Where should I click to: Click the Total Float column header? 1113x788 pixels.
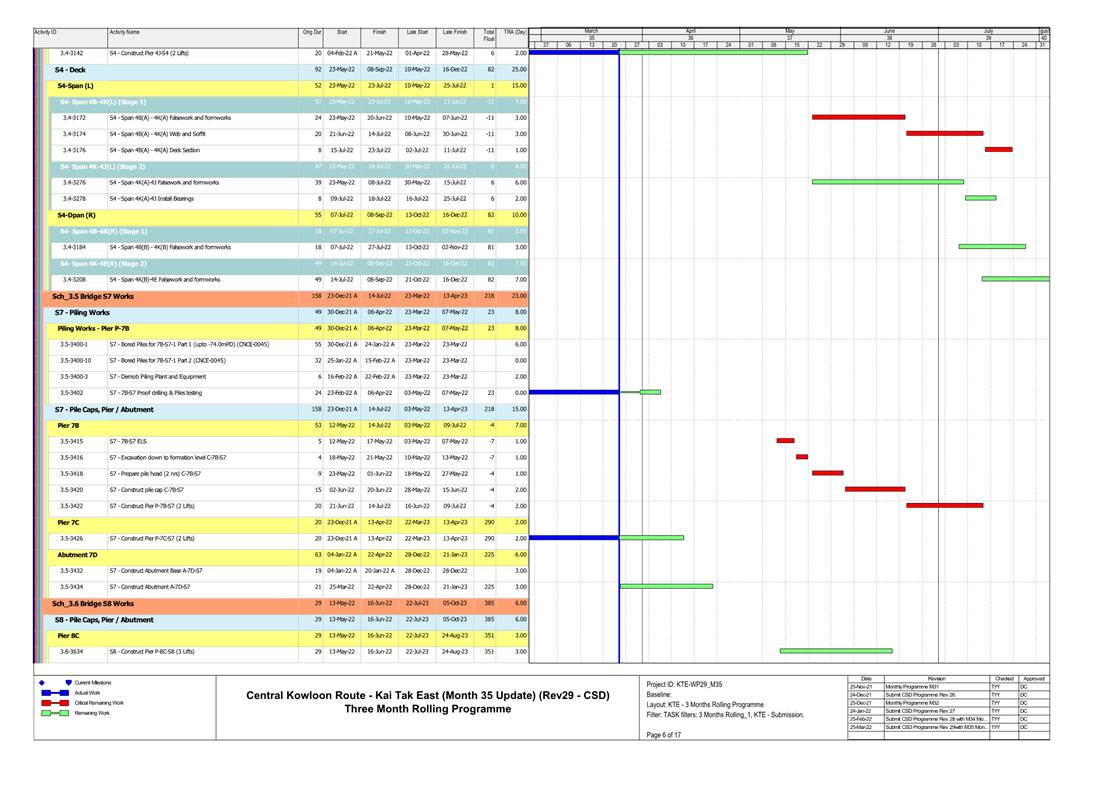(x=488, y=37)
